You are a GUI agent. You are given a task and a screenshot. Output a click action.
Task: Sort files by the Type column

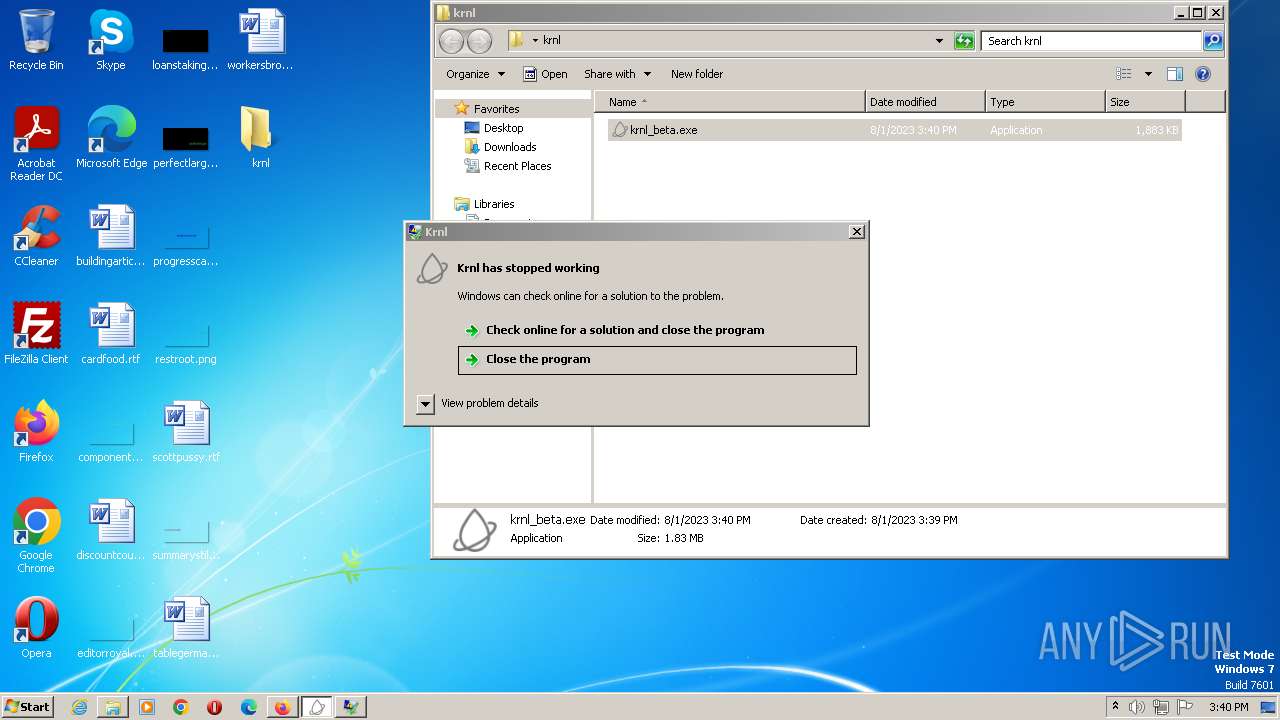(x=1045, y=102)
